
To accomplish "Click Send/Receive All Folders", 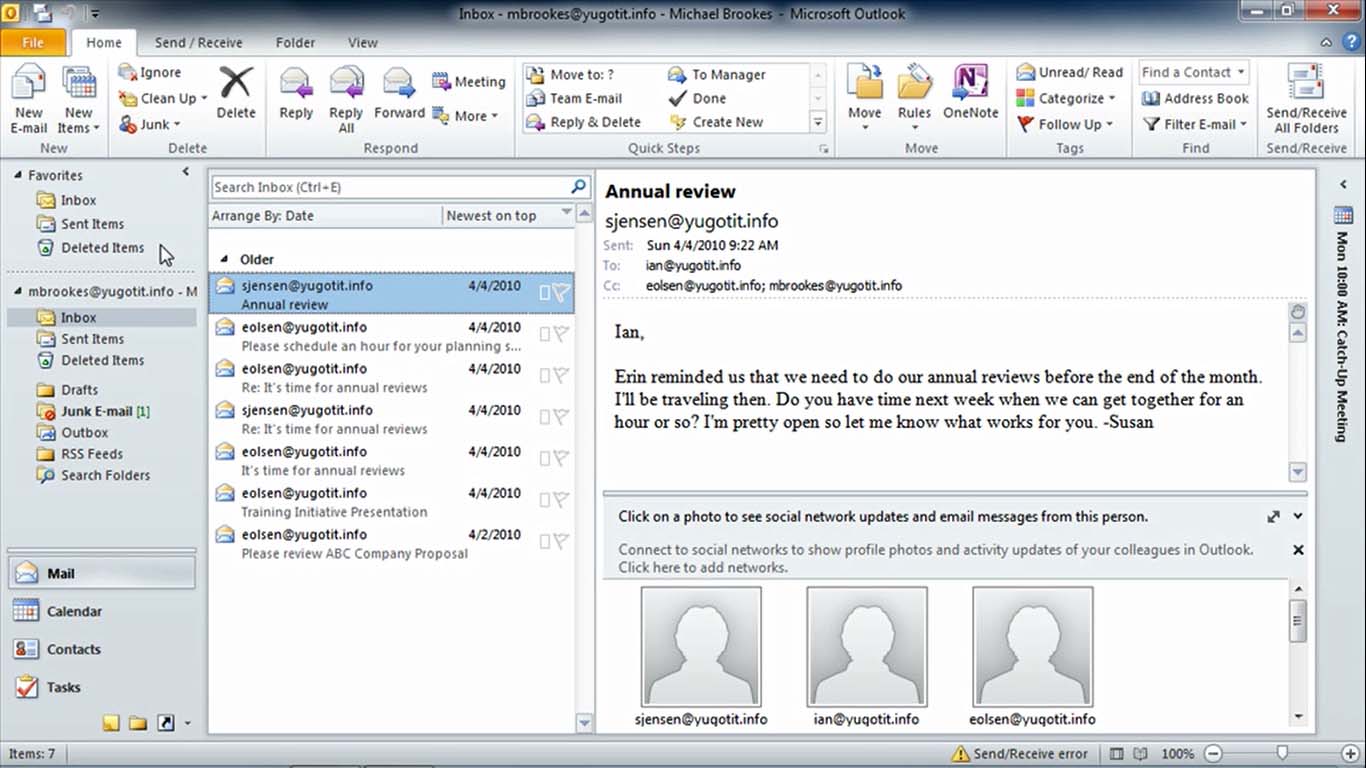I will [1306, 98].
